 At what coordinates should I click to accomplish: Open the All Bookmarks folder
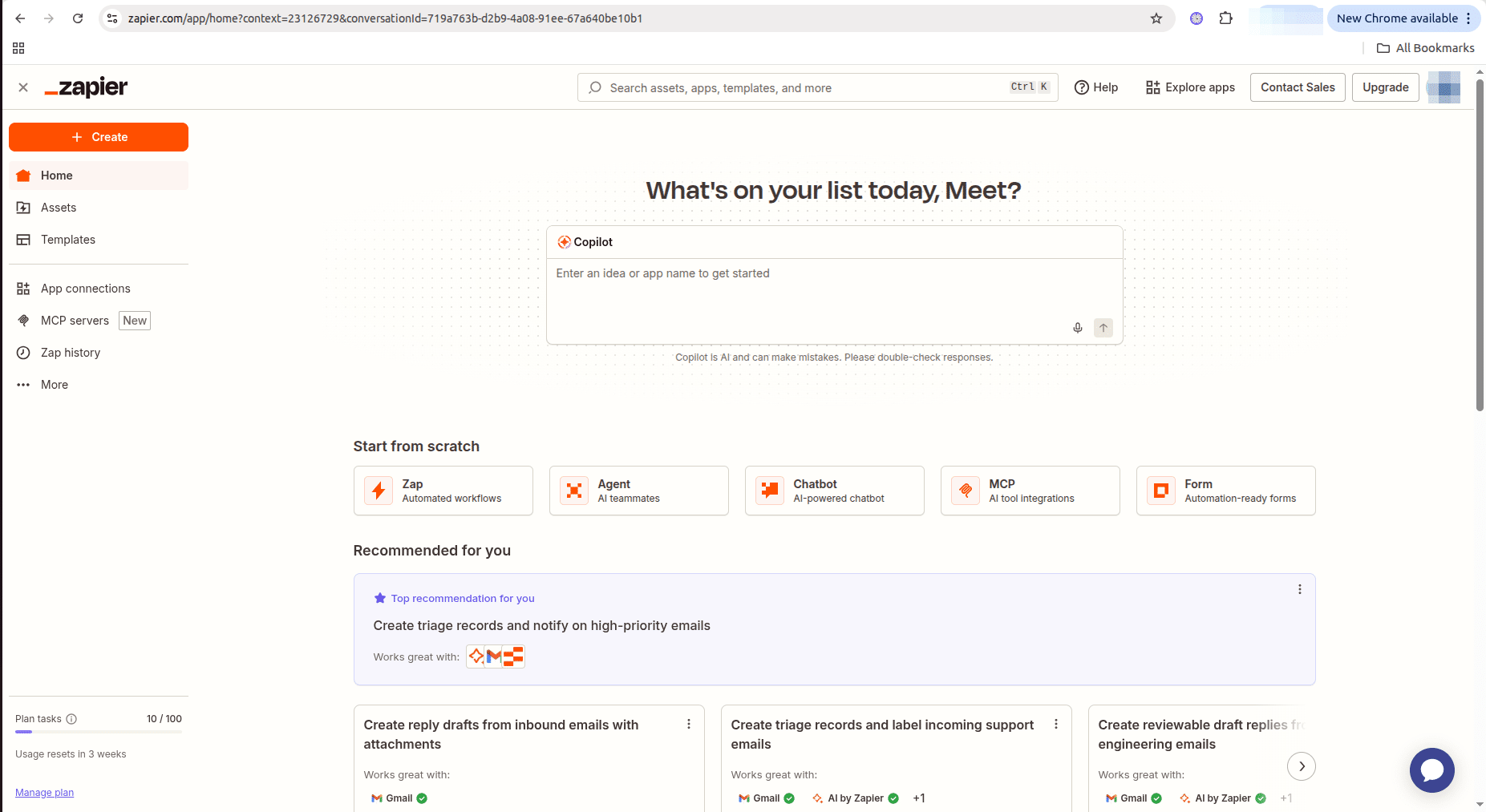[x=1426, y=48]
